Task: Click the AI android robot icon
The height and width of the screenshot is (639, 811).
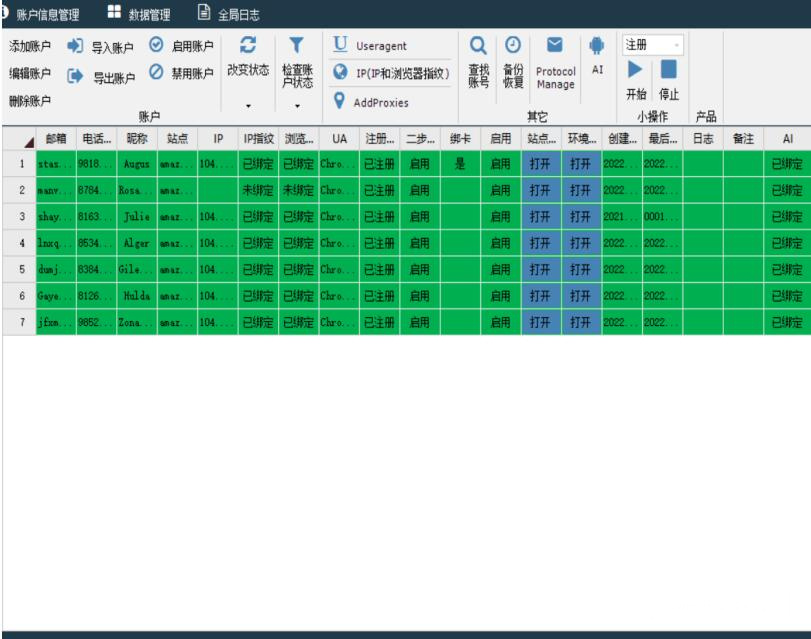Action: coord(596,46)
